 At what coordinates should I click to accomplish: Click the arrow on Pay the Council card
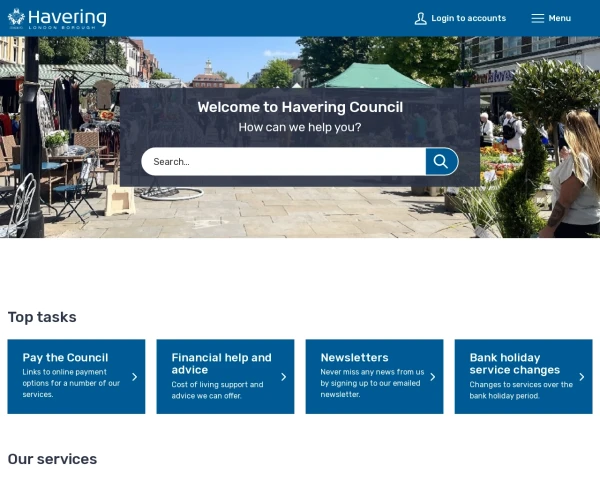[x=134, y=377]
